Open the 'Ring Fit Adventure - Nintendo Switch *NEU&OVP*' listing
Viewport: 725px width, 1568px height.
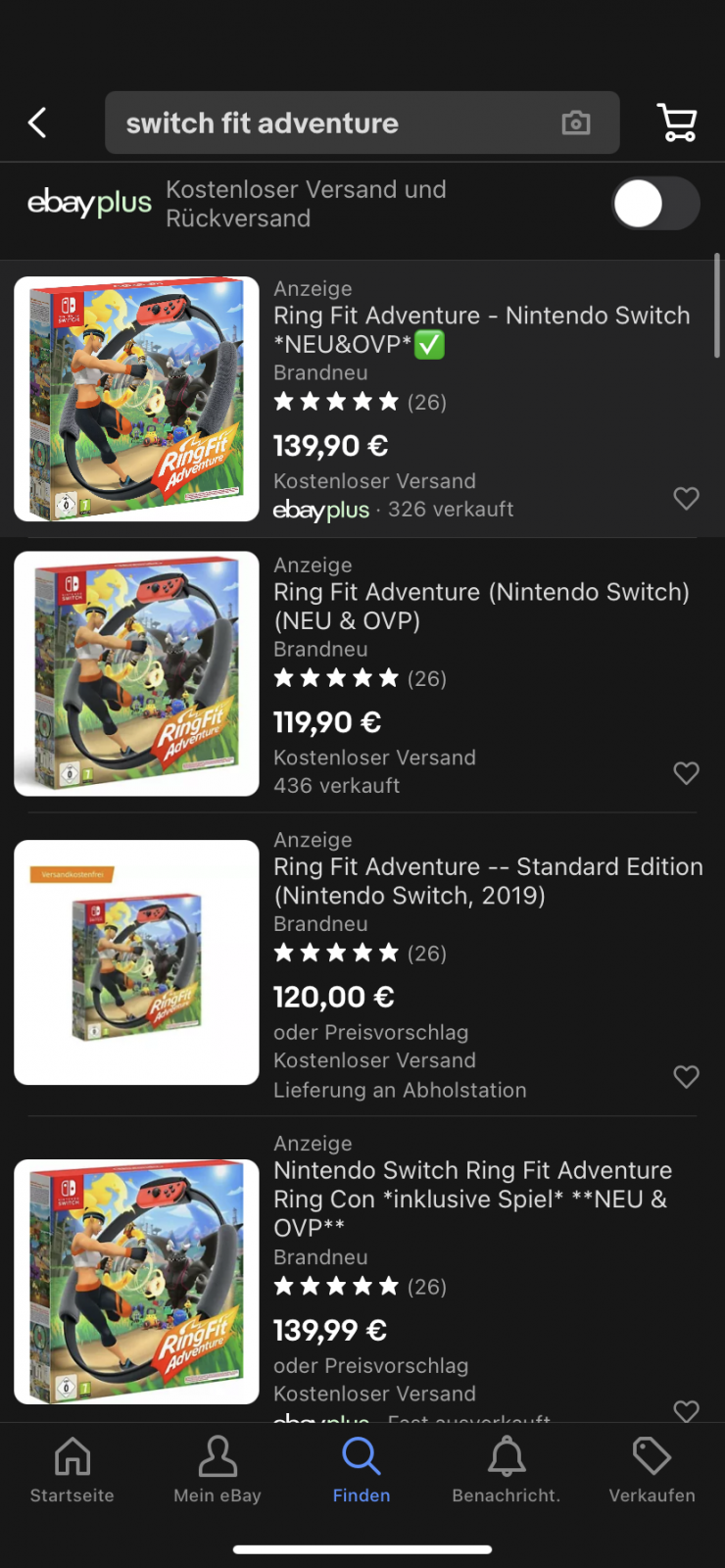pyautogui.click(x=481, y=329)
